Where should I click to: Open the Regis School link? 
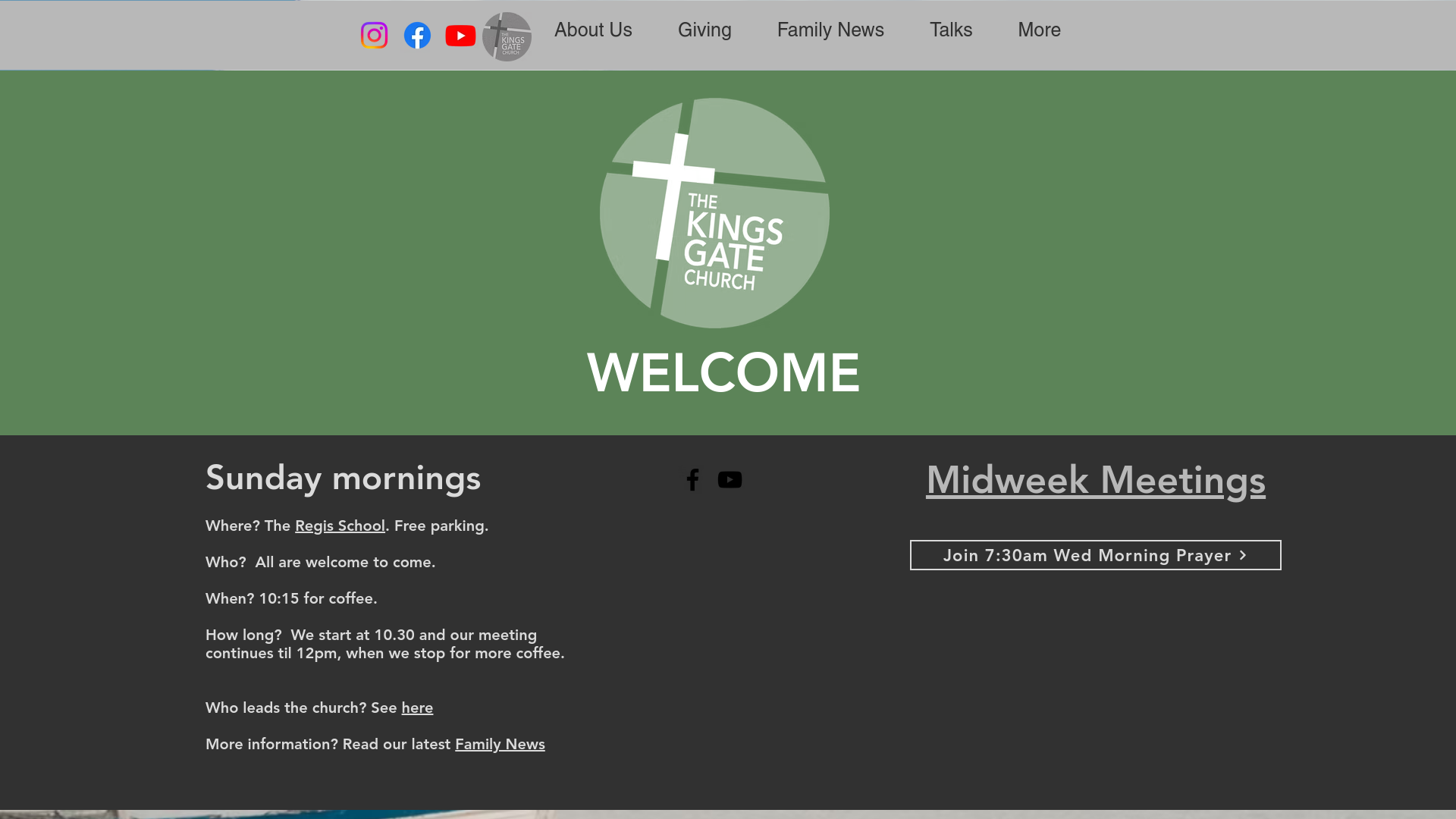point(340,526)
